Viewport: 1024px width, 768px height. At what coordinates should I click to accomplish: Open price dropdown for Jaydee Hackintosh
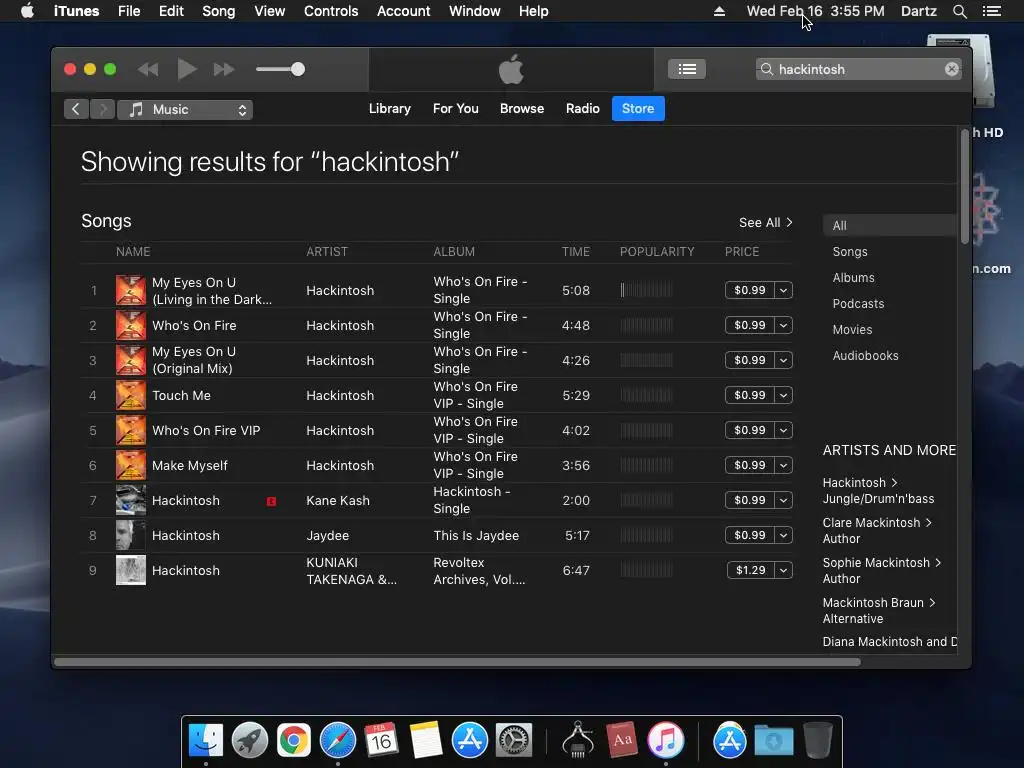coord(783,536)
